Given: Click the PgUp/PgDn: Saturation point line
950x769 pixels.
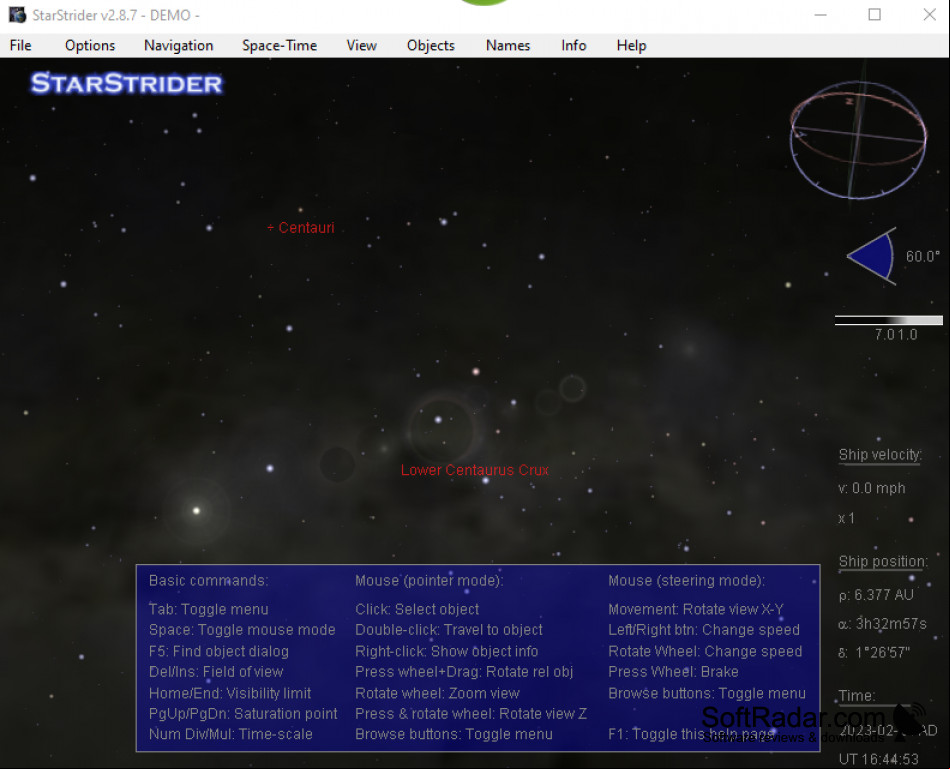Looking at the screenshot, I should [243, 714].
